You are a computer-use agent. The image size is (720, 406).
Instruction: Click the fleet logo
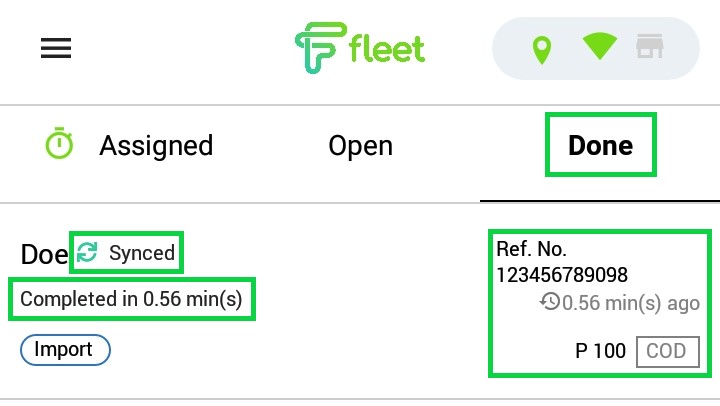tap(360, 48)
